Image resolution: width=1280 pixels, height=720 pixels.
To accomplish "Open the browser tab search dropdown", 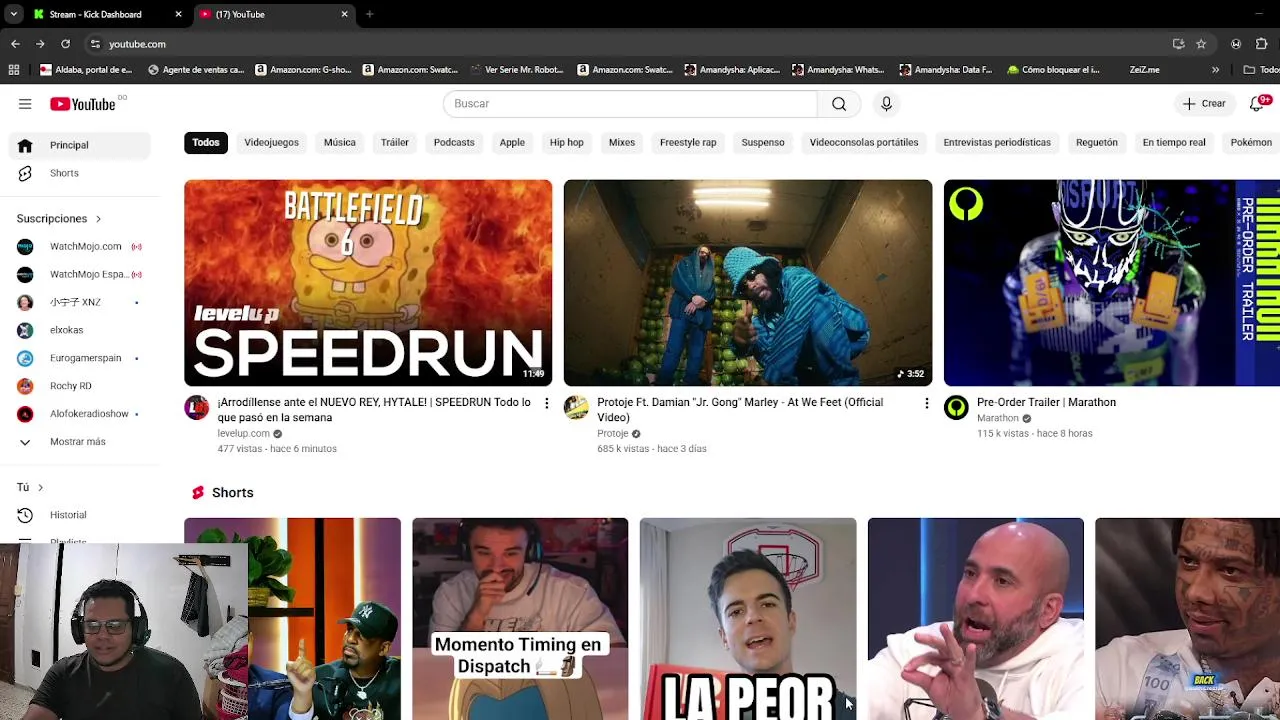I will point(13,14).
